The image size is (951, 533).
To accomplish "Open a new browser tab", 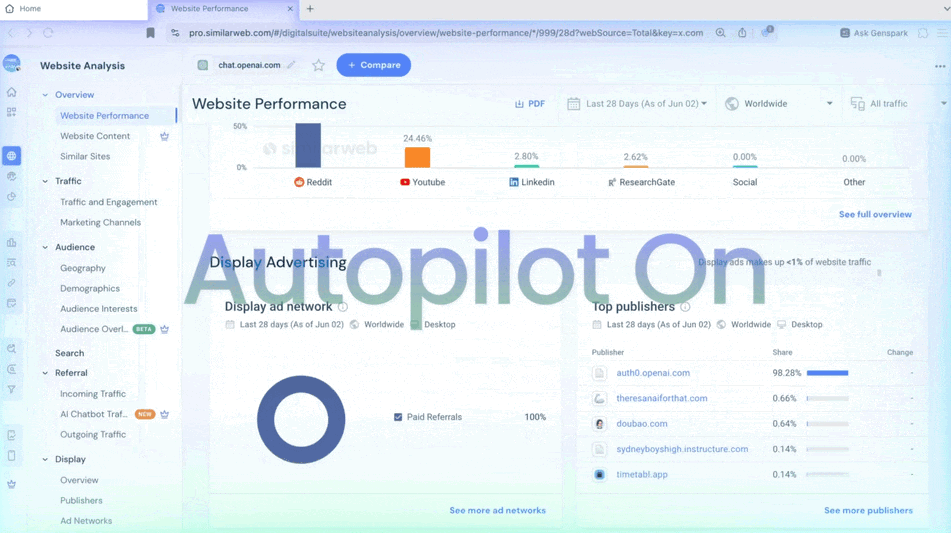I will pyautogui.click(x=310, y=8).
